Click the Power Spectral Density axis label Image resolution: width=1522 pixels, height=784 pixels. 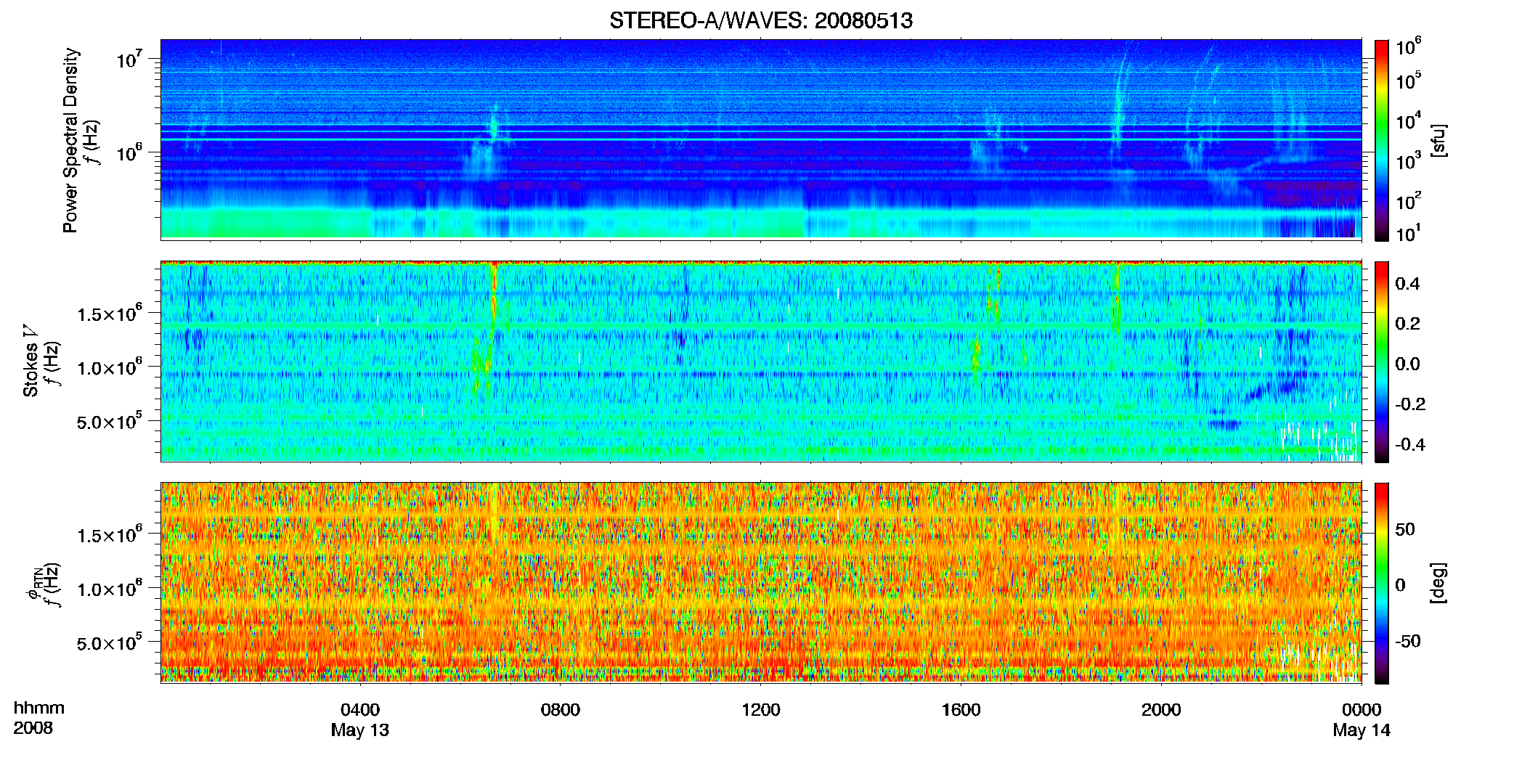point(70,140)
